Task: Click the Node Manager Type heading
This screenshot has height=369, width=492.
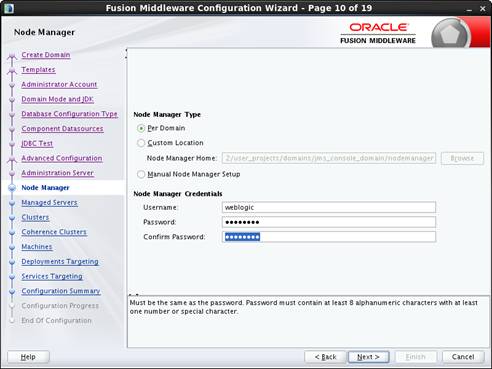Action: [167, 115]
